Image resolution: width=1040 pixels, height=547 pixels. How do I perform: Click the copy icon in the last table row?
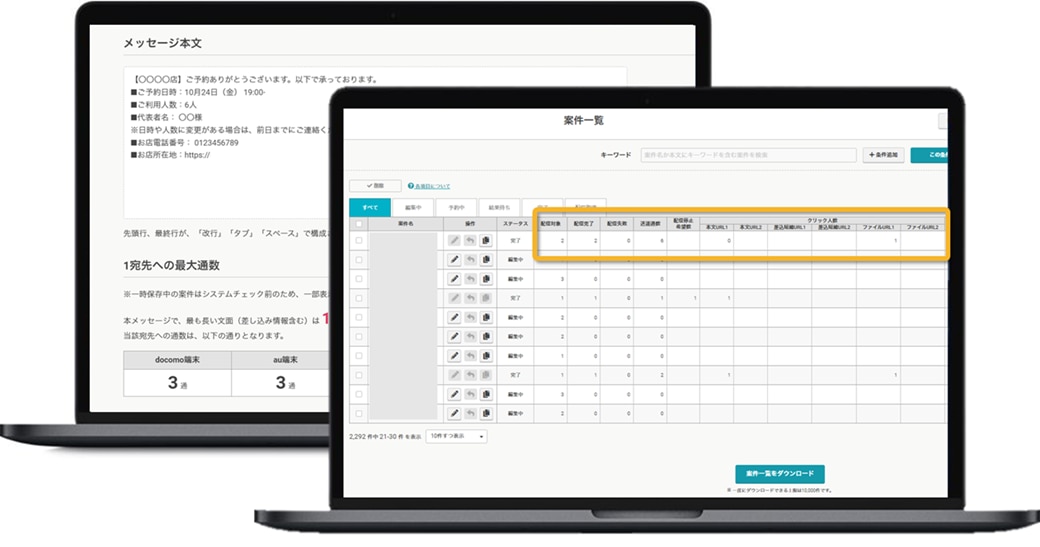pyautogui.click(x=486, y=414)
